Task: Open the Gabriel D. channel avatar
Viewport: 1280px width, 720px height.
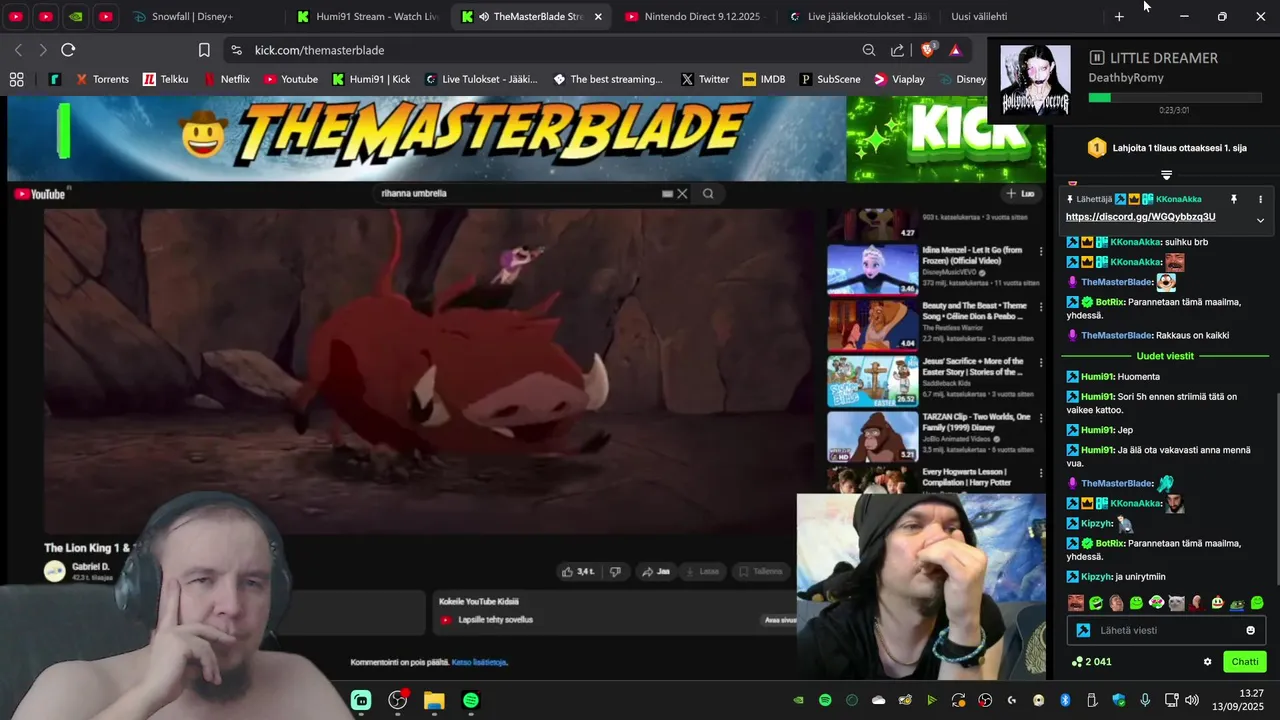Action: pyautogui.click(x=55, y=571)
